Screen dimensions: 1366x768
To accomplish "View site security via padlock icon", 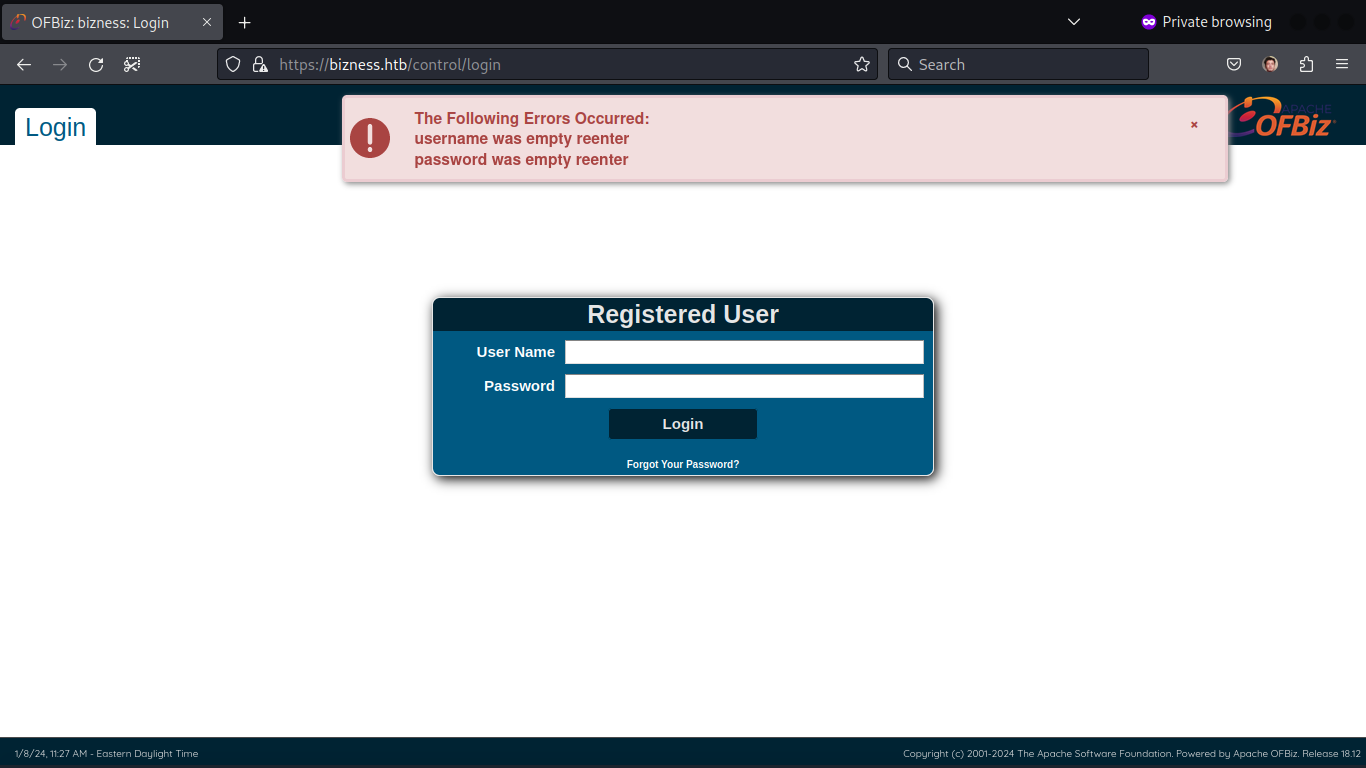I will [260, 65].
